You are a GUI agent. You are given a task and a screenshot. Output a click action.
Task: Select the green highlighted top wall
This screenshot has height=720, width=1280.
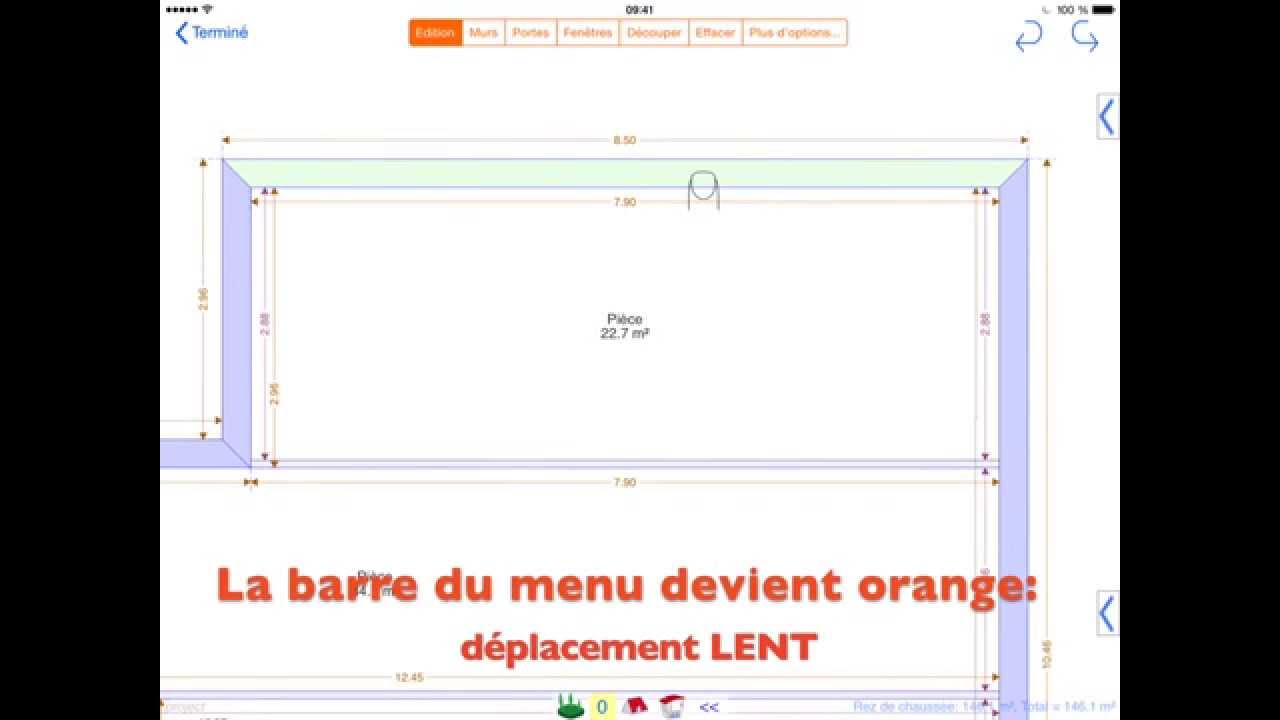point(625,173)
